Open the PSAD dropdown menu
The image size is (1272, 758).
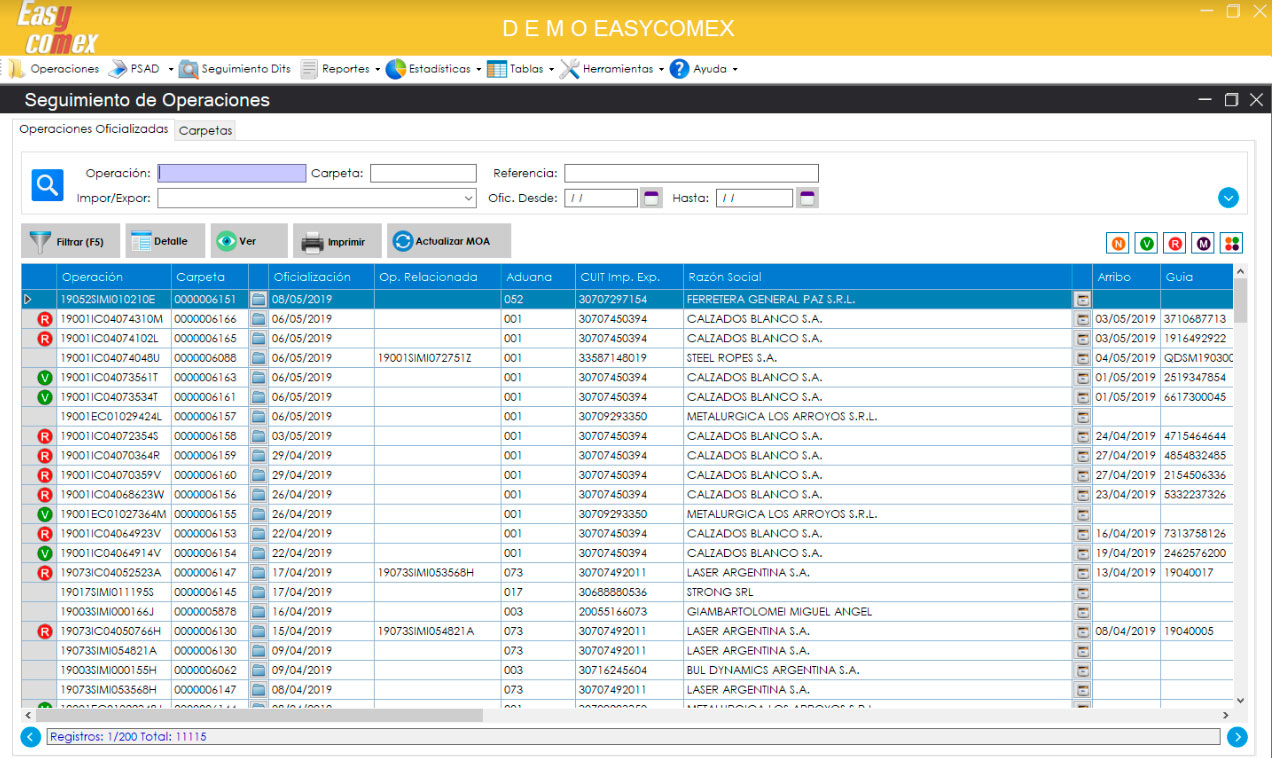pos(141,69)
